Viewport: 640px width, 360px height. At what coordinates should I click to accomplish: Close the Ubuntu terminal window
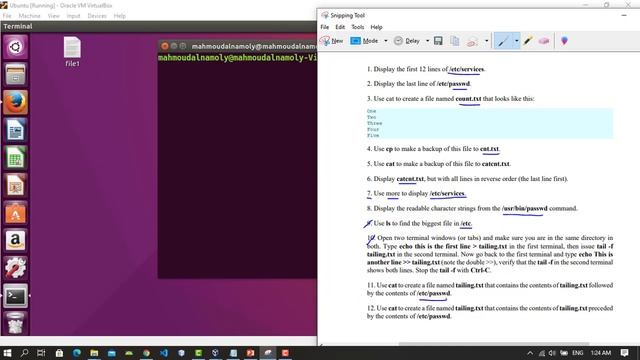tap(165, 46)
